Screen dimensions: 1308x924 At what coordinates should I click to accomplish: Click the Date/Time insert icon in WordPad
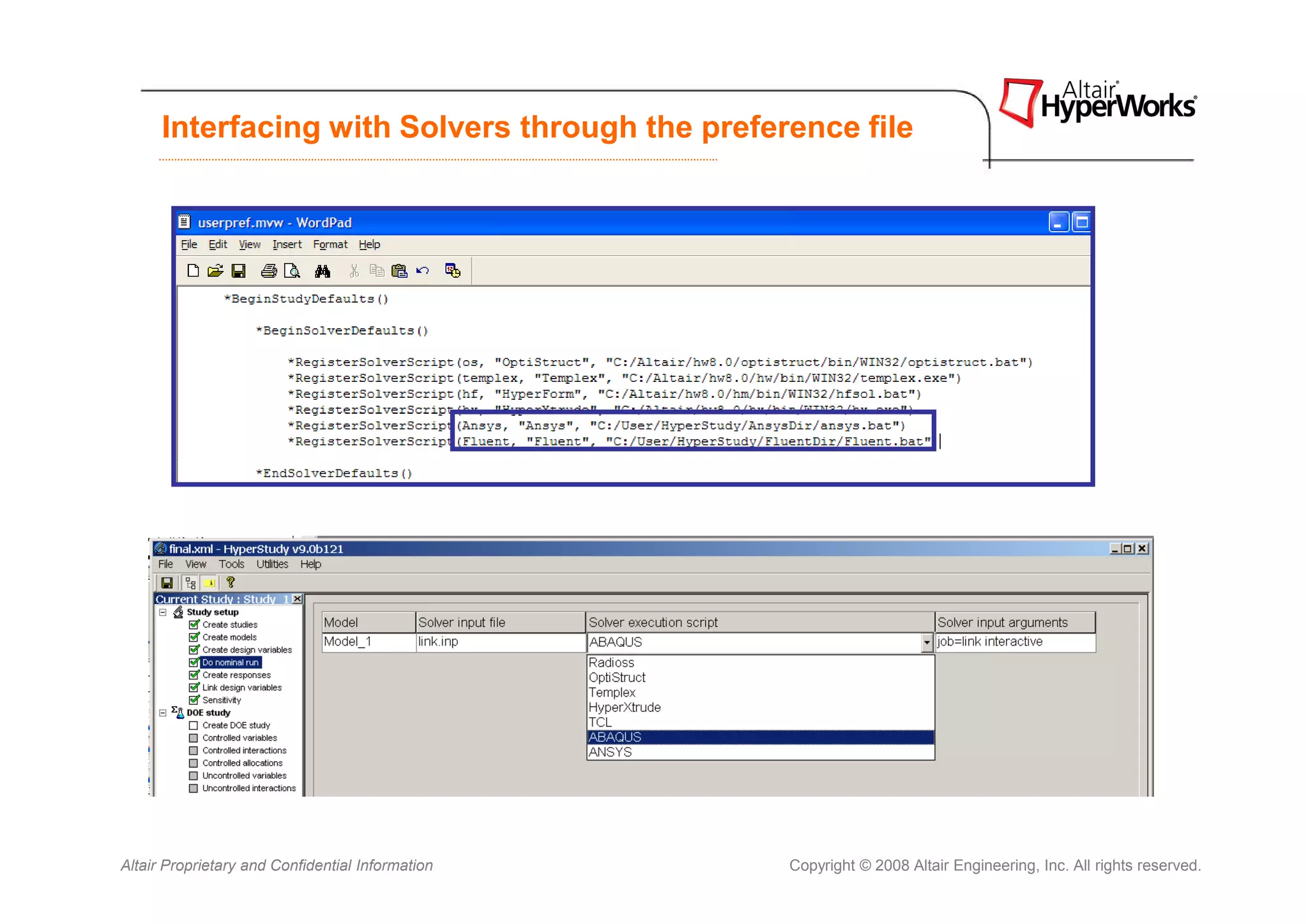(x=453, y=271)
